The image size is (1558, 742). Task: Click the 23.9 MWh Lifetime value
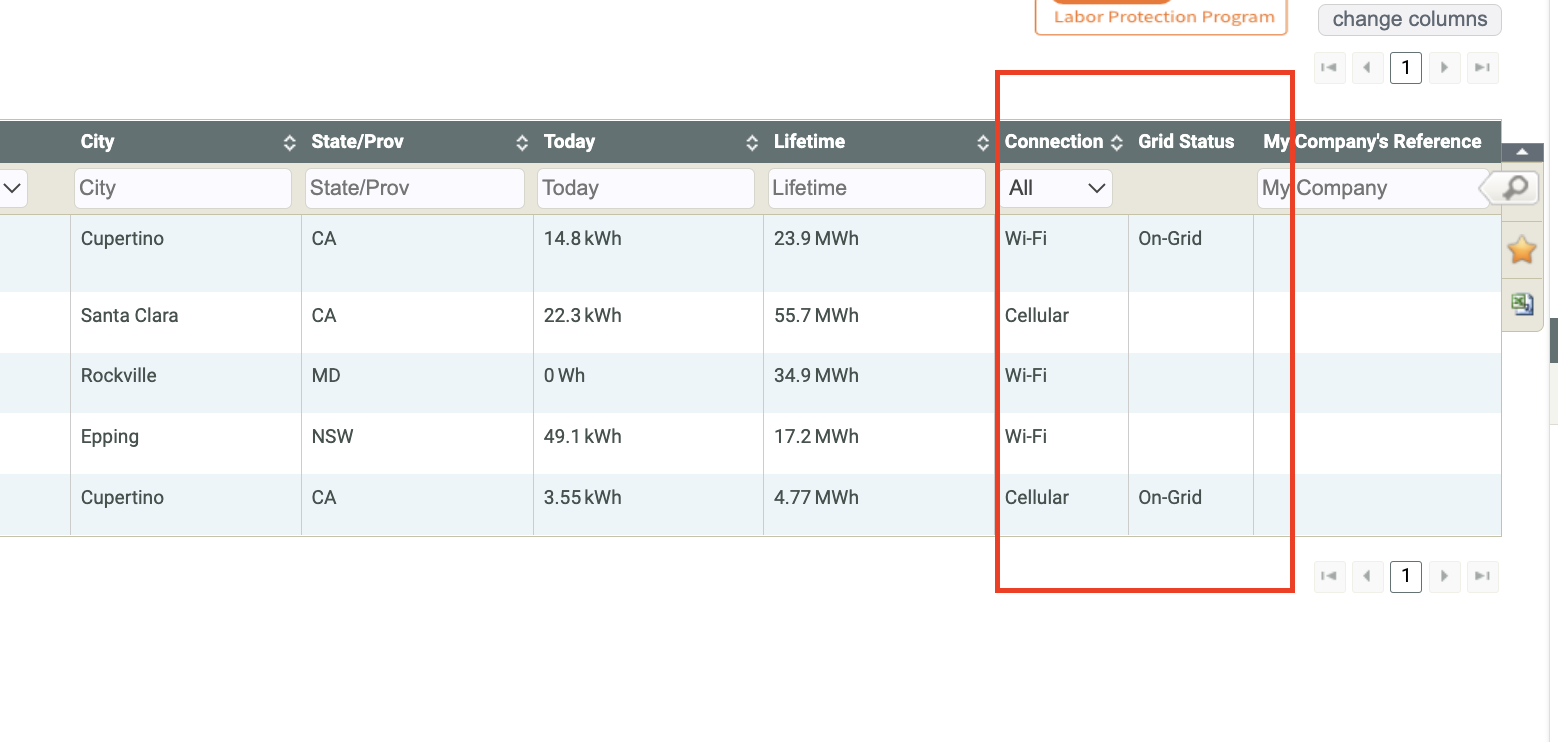point(816,238)
